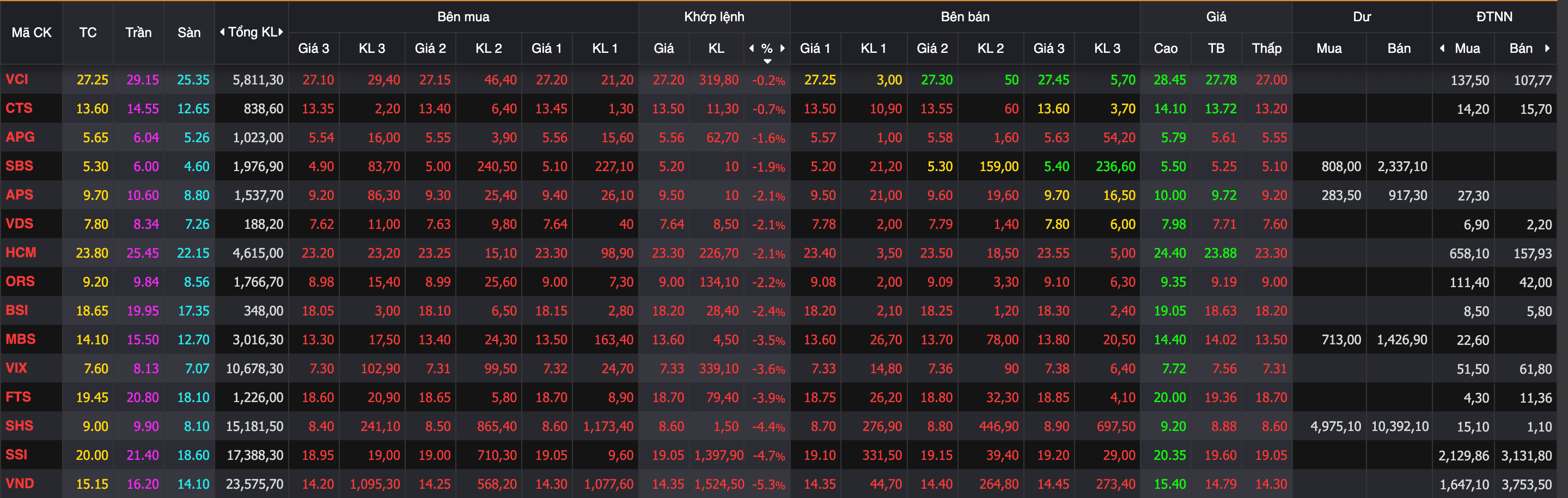Viewport: 1568px width, 498px height.
Task: Click left arrow before ĐTNN Mua header
Action: coord(1442,48)
